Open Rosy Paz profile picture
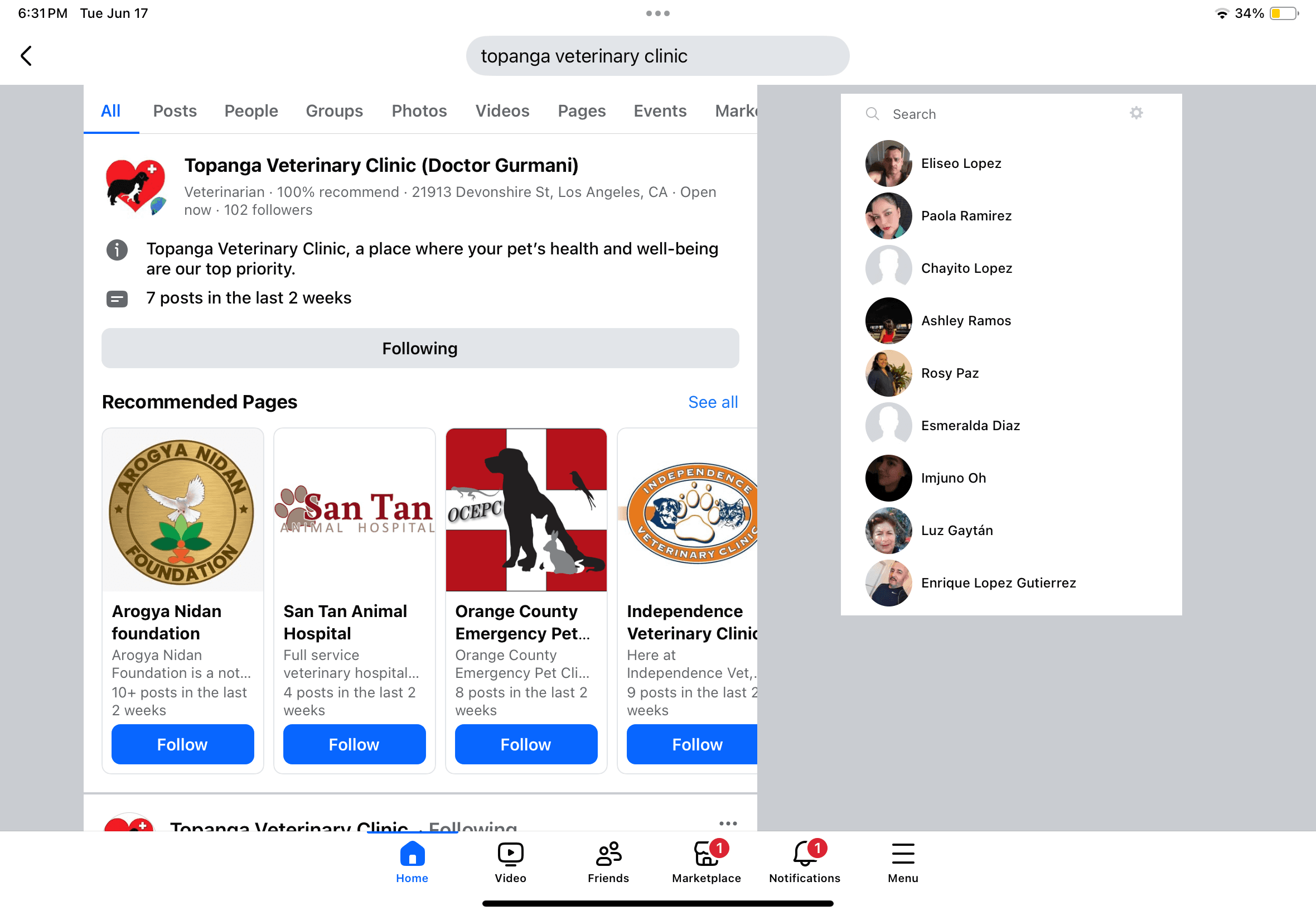The width and height of the screenshot is (1316, 915). (888, 373)
